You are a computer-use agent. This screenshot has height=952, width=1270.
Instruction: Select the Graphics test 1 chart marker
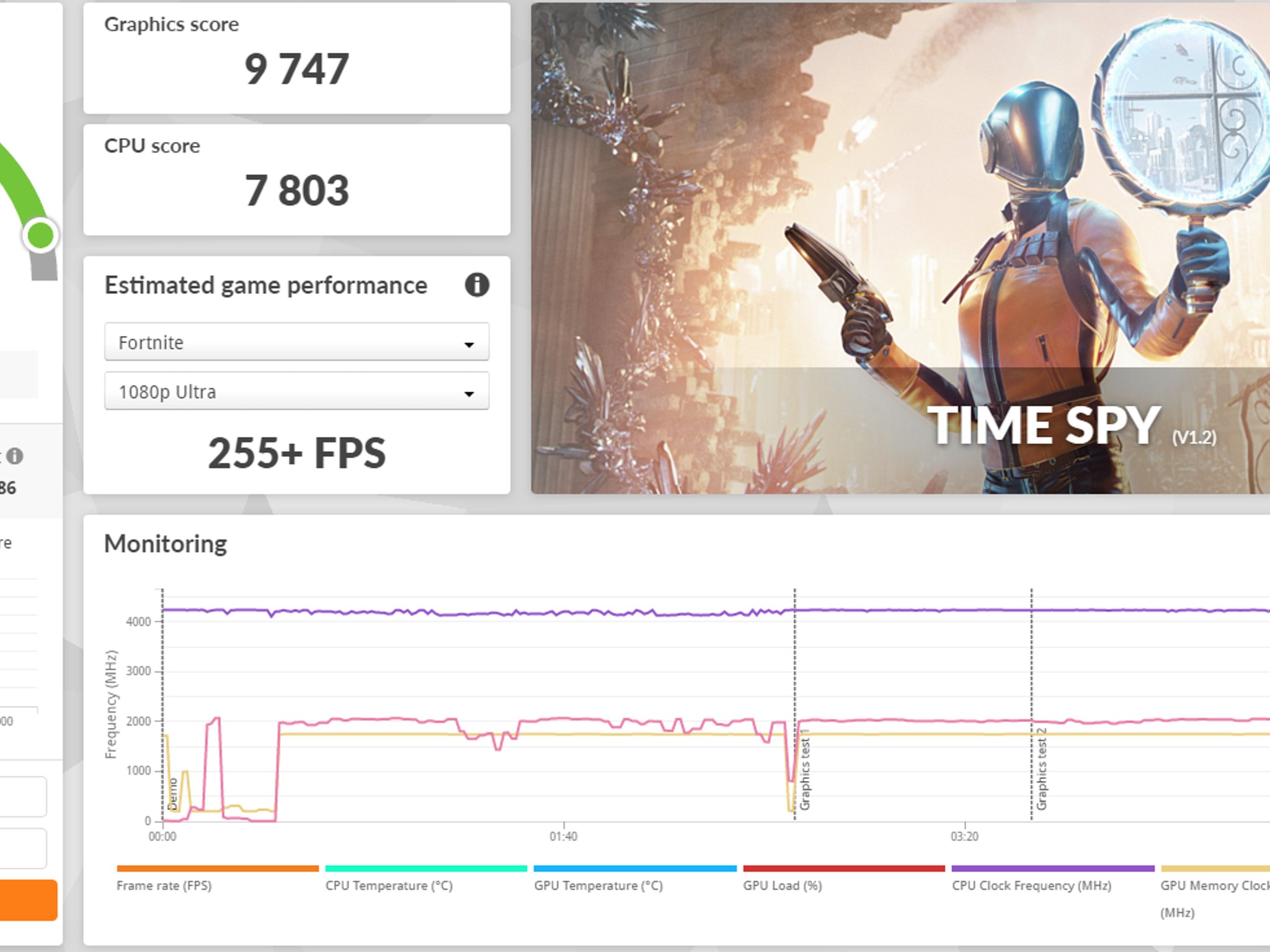coord(805,770)
